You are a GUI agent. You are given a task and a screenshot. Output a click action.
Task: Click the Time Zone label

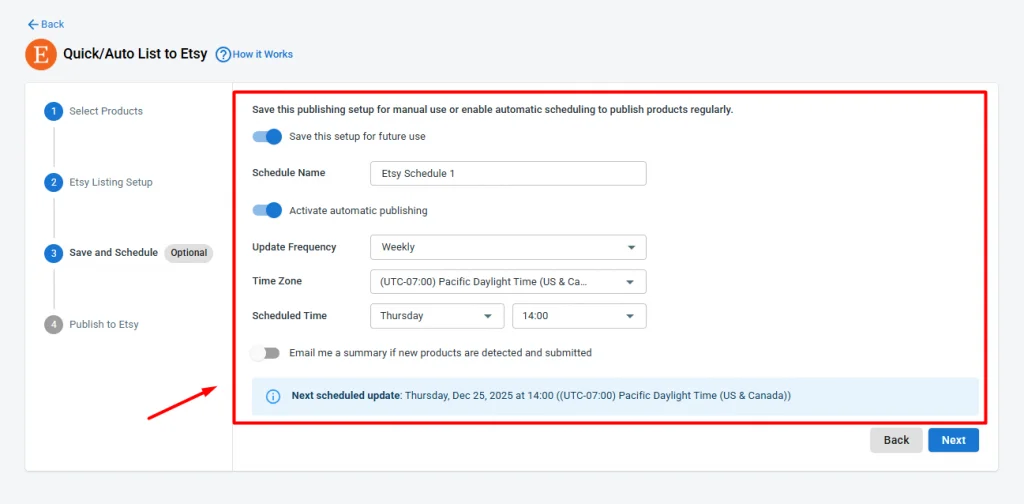click(277, 281)
